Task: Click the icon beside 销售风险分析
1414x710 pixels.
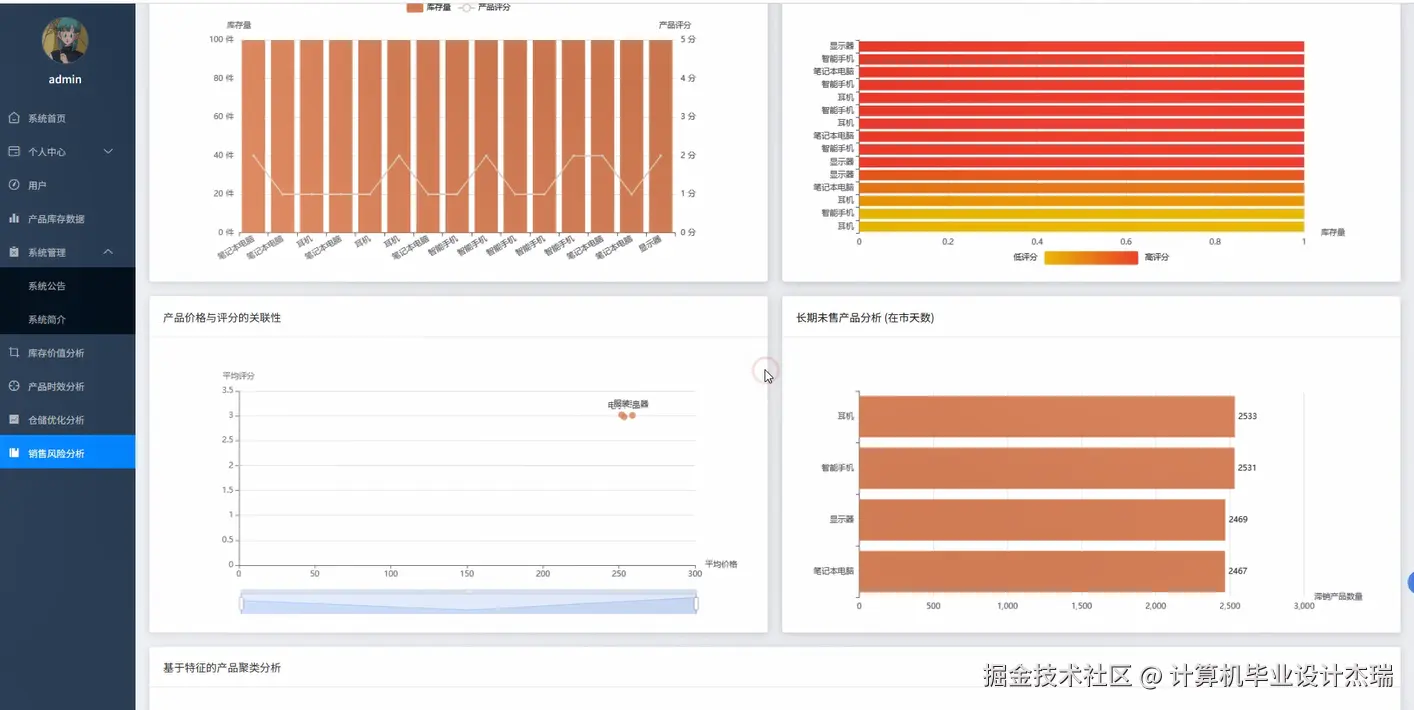Action: (14, 453)
